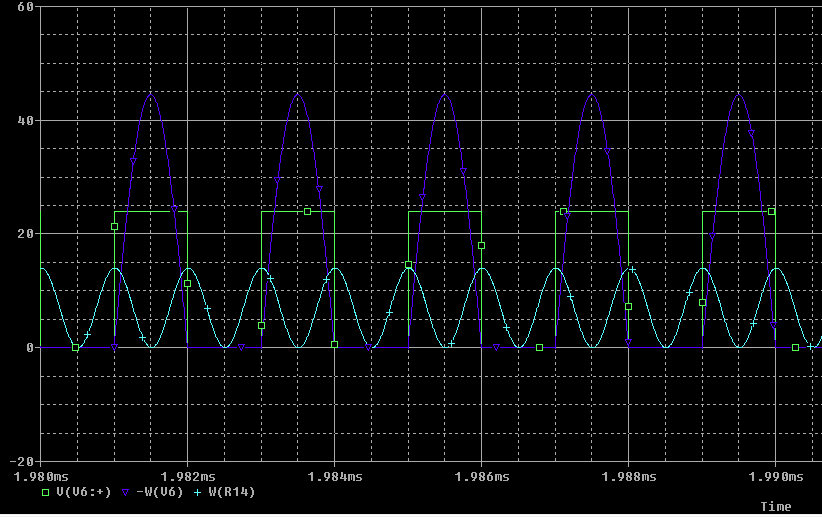Click the cyan plus legend marker for W(R14)

198,492
